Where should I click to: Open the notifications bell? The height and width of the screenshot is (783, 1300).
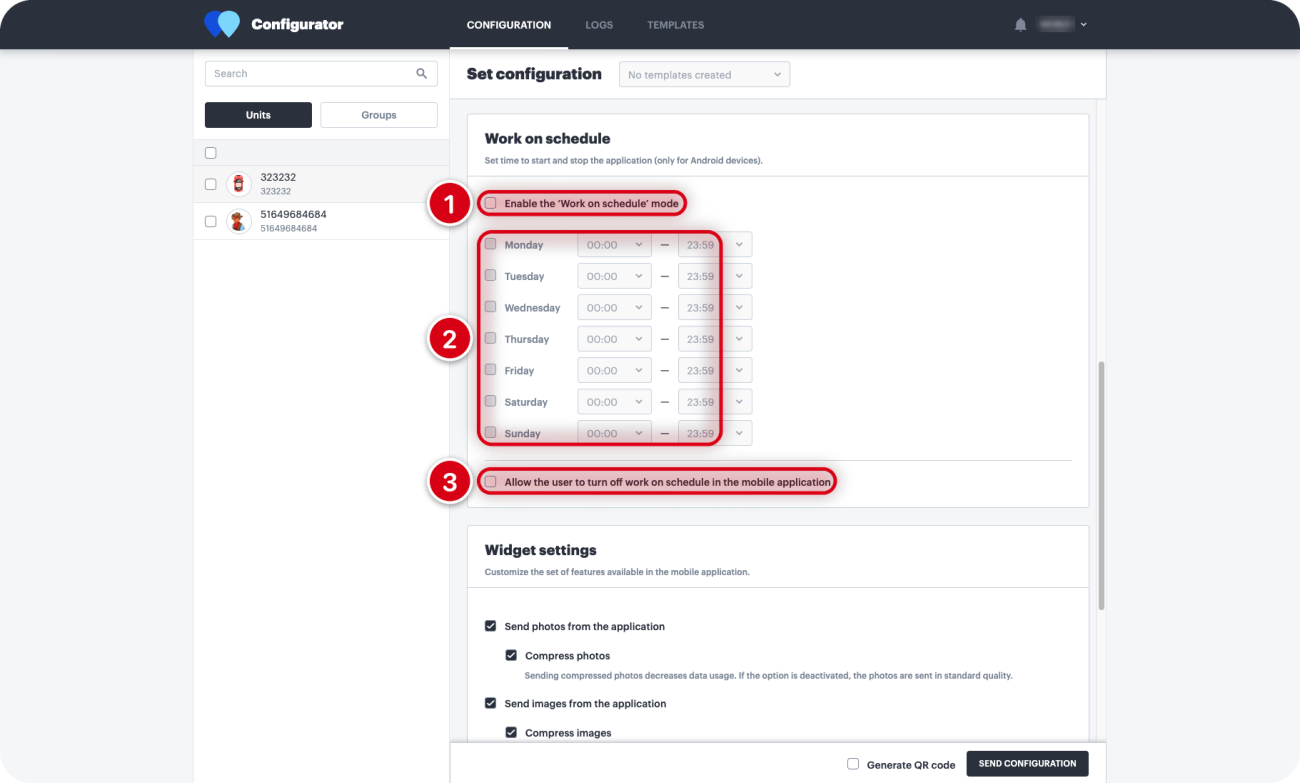pyautogui.click(x=1020, y=25)
